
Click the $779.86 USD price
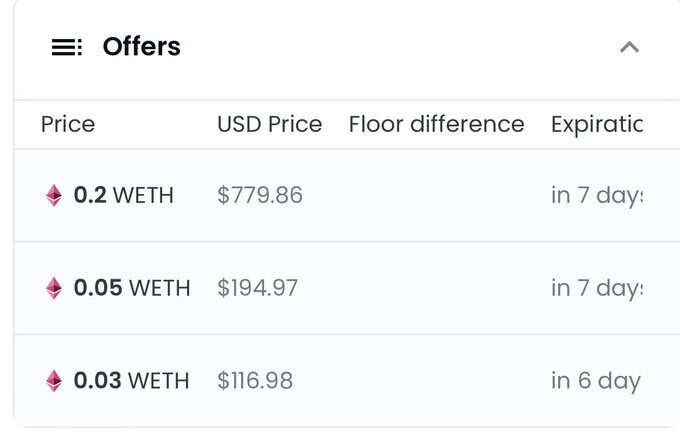point(259,196)
